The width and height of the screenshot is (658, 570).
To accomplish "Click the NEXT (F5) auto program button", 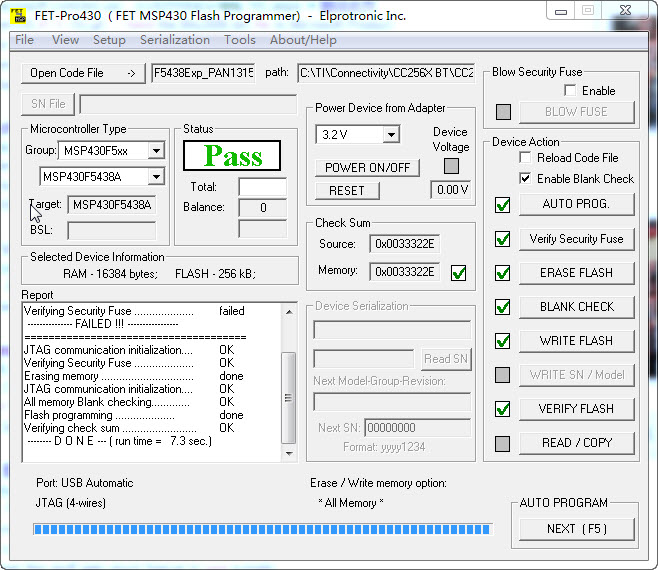I will (577, 529).
